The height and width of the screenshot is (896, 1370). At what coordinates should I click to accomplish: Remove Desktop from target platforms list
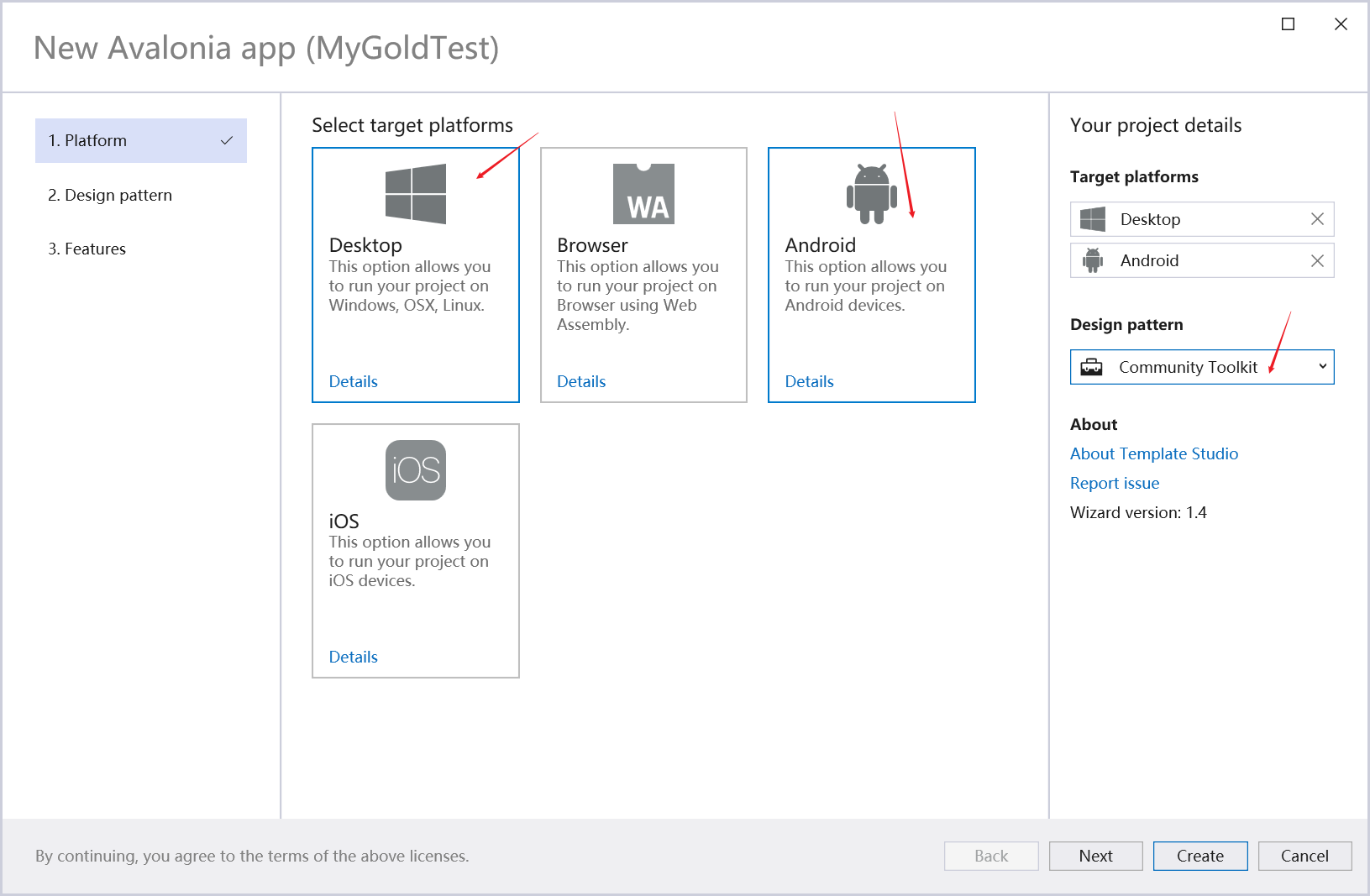[1317, 219]
